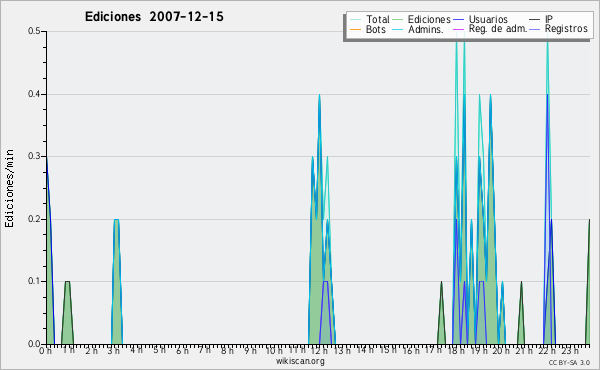Click the chart title Ediciones 2007-12-15
This screenshot has height=370, width=600.
point(154,17)
